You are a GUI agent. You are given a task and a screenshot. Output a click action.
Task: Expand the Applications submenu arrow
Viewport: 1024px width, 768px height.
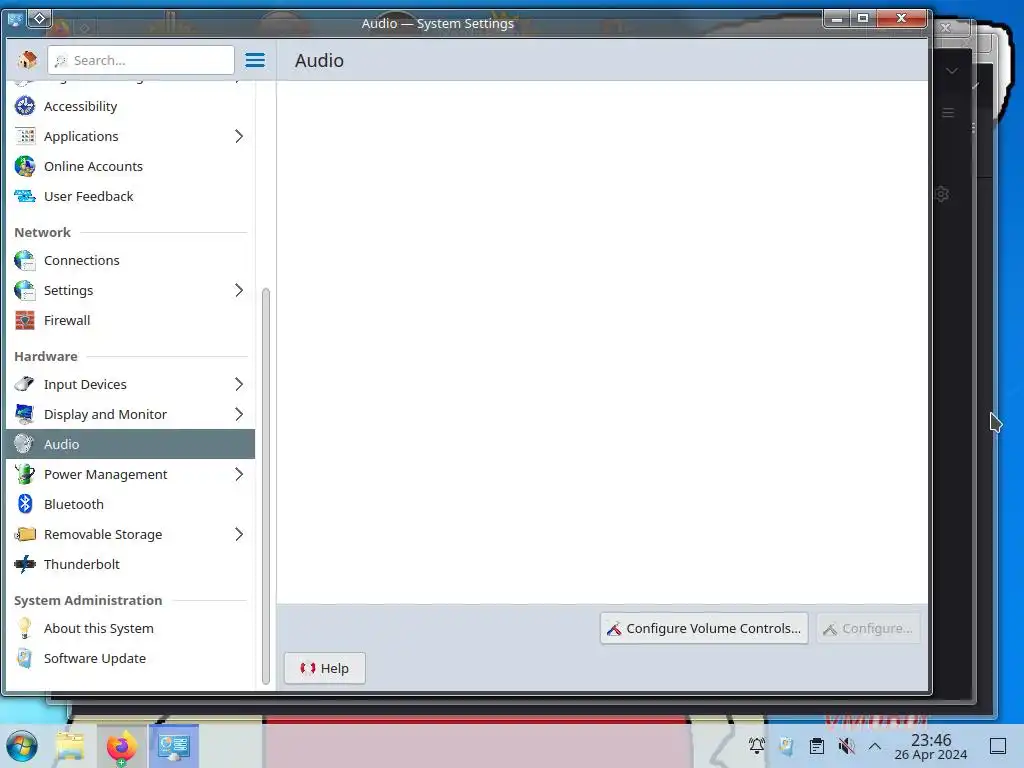point(239,136)
